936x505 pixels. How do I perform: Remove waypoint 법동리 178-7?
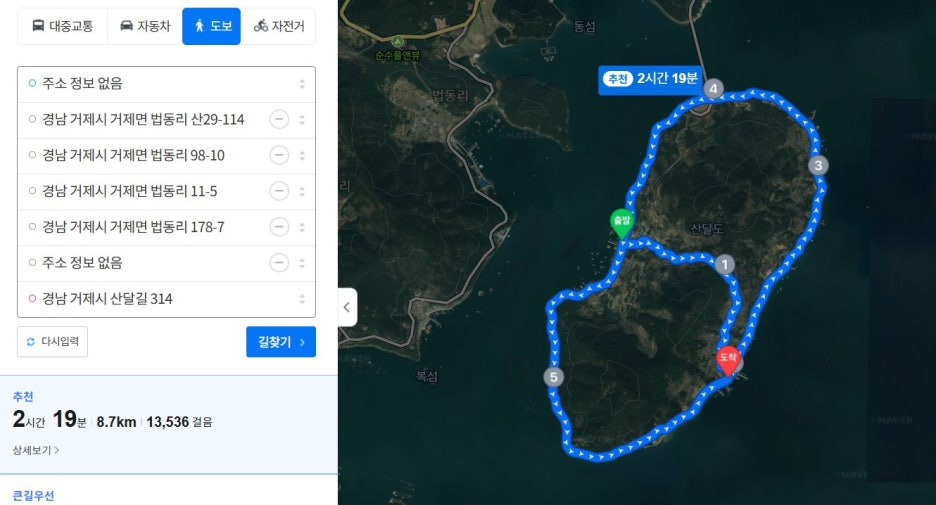[279, 227]
